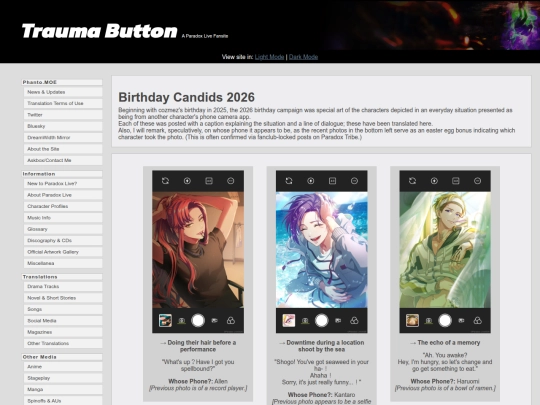The width and height of the screenshot is (540, 405).
Task: Click red-haired character candid photo
Action: point(198,250)
